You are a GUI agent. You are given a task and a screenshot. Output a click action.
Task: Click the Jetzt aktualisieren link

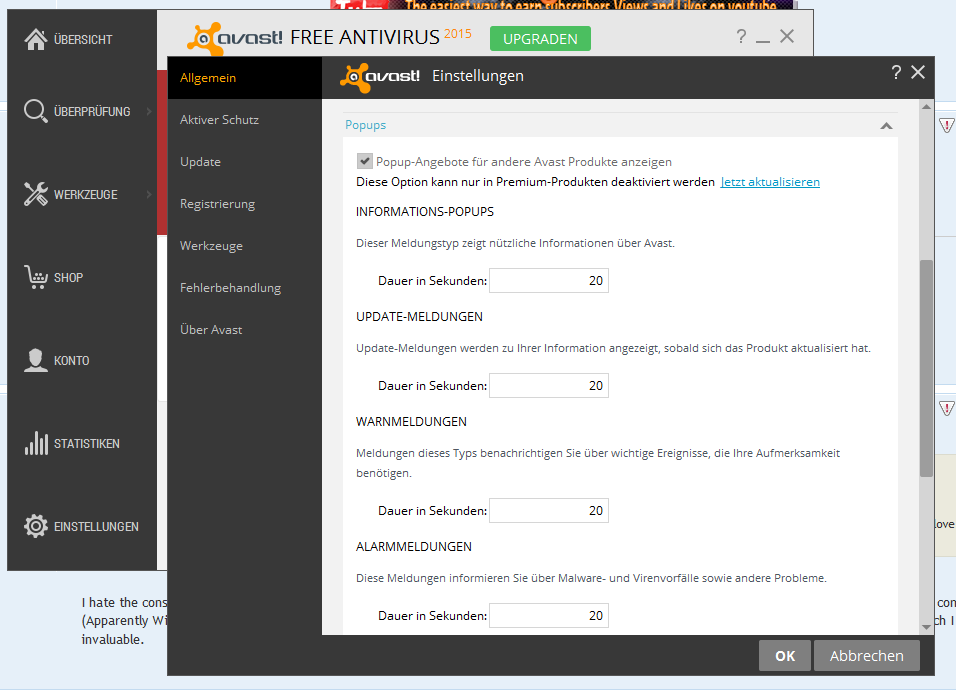coord(769,182)
